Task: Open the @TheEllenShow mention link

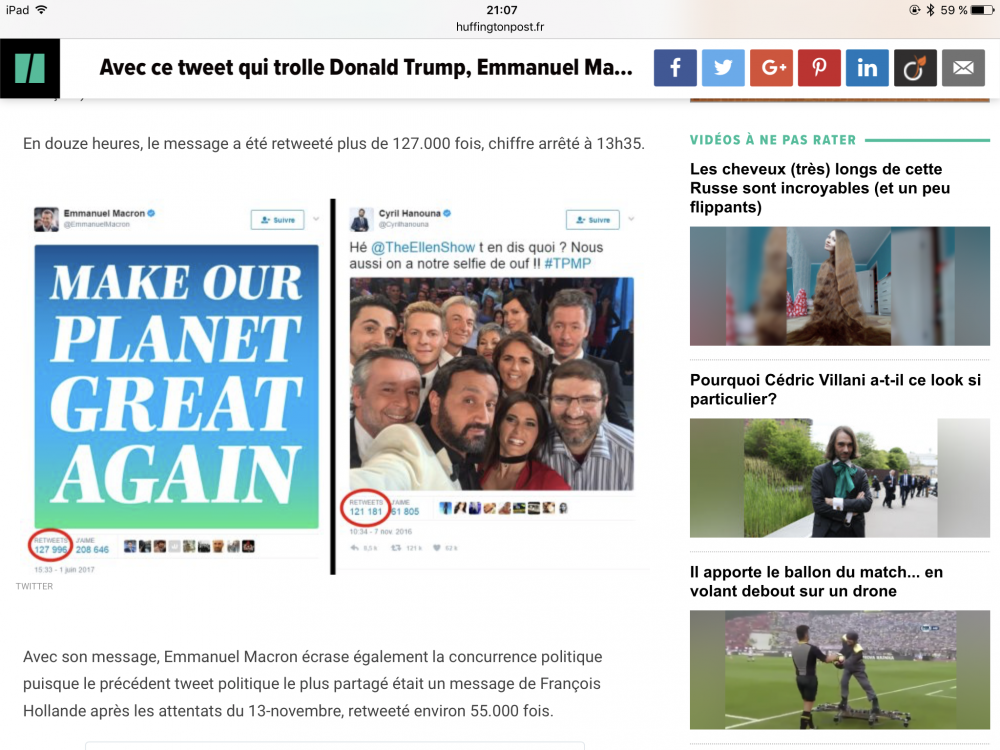Action: point(423,247)
